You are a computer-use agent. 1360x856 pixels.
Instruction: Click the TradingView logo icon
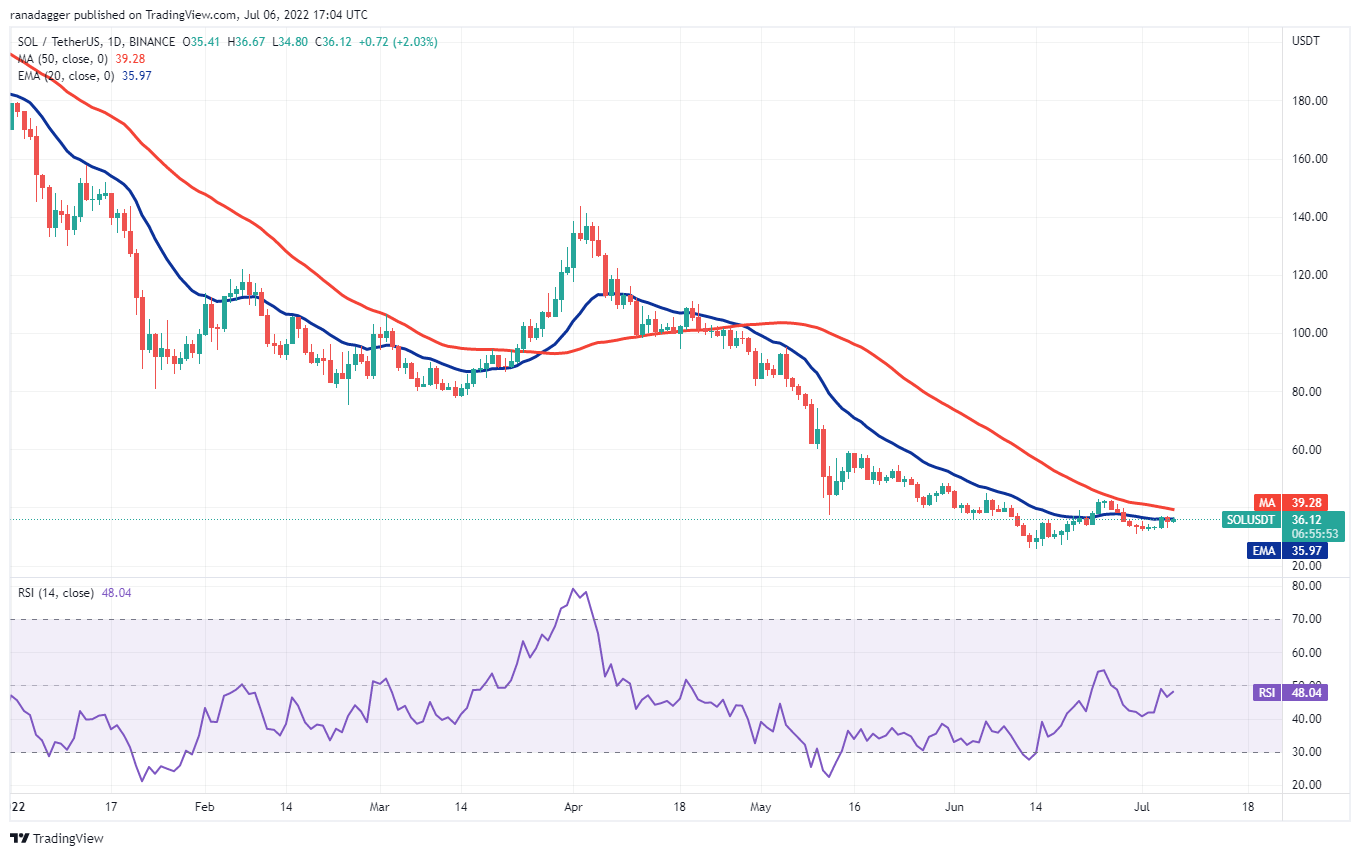point(20,838)
